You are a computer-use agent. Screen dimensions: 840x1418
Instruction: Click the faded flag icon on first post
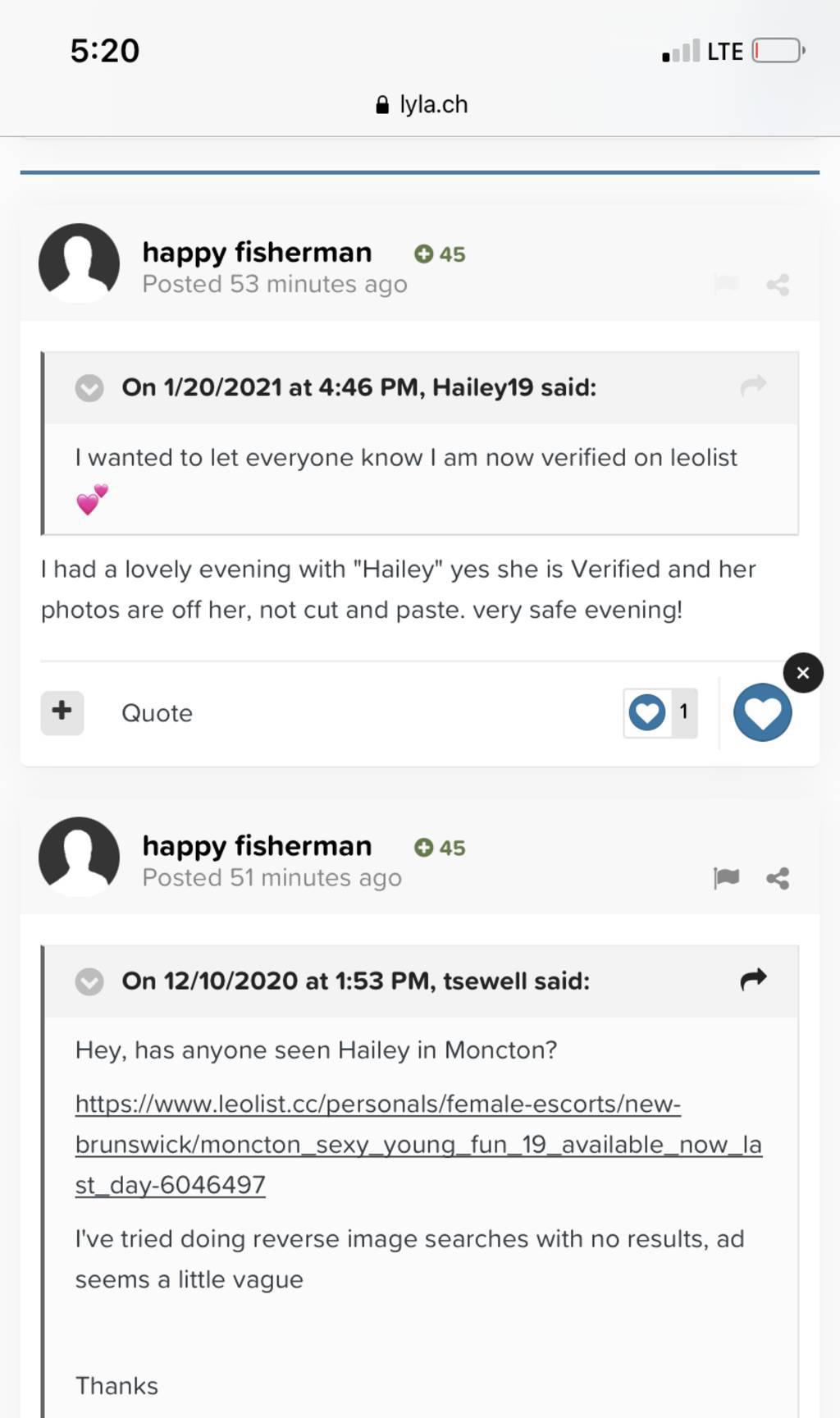(726, 285)
